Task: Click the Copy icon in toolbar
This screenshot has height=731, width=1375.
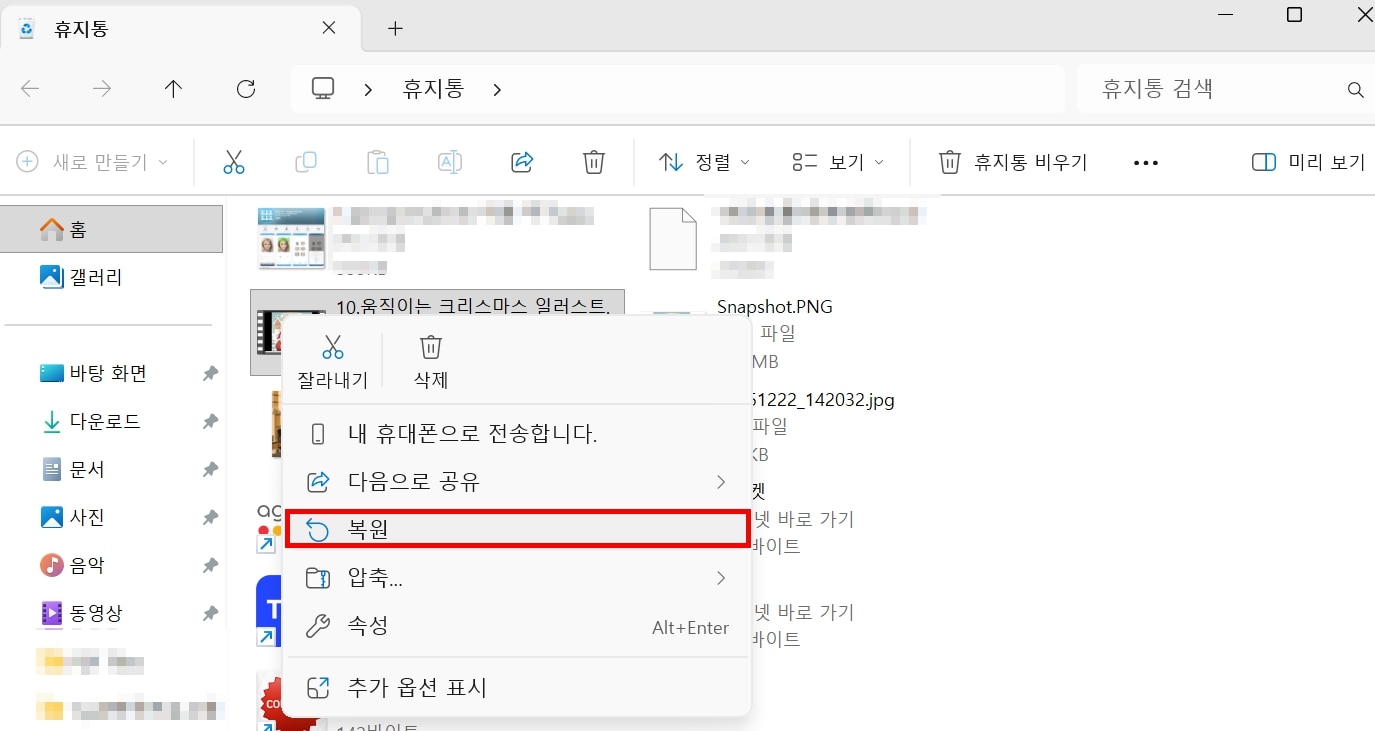Action: click(305, 162)
